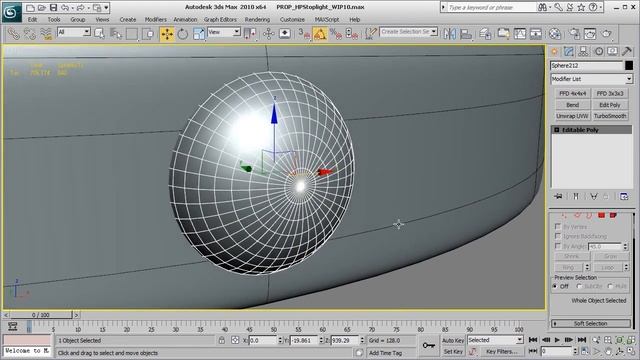
Task: Click the Unlink Selection icon
Action: point(29,34)
